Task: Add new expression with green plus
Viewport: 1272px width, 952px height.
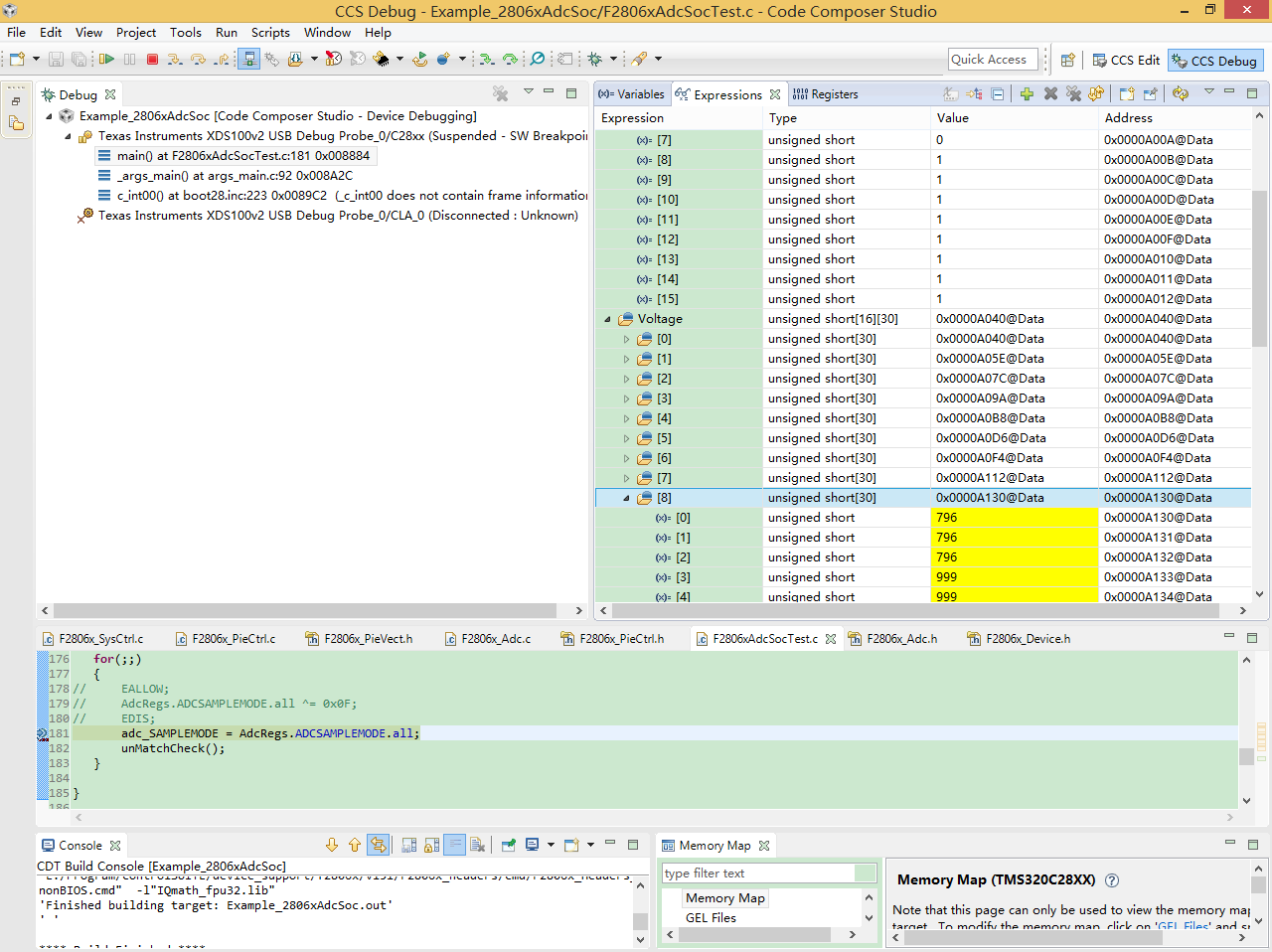Action: coord(1026,94)
